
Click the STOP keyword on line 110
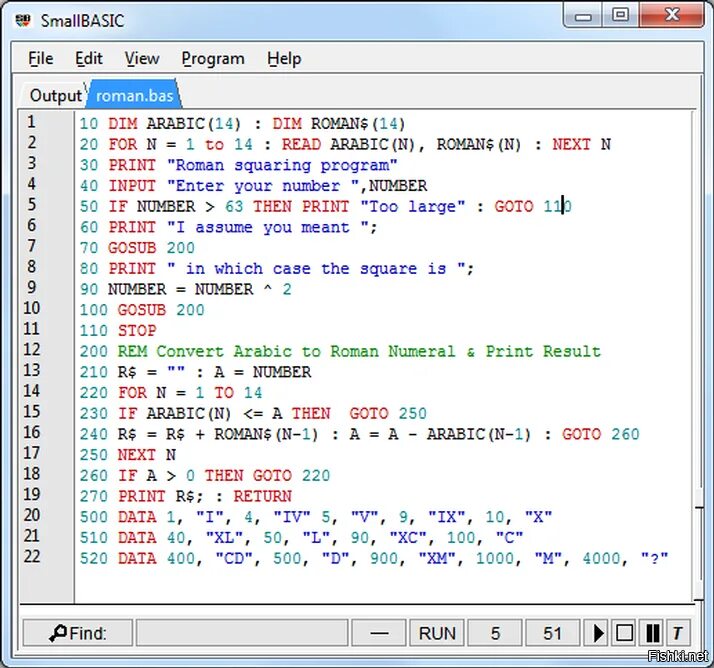[137, 331]
